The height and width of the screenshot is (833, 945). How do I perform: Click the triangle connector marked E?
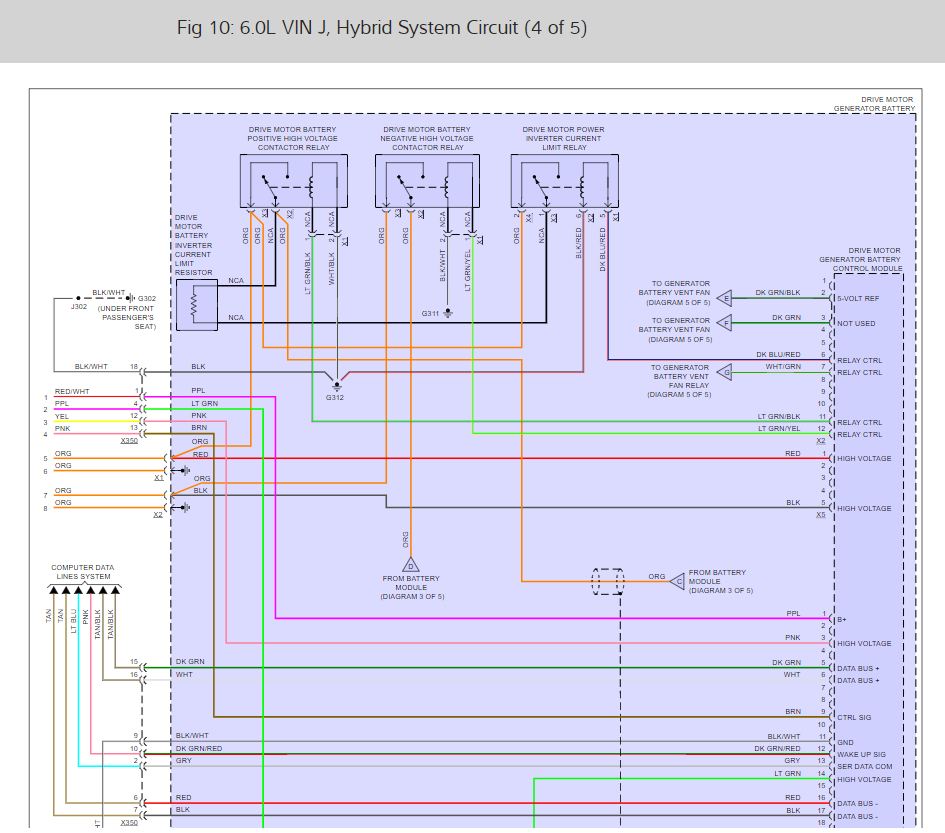tap(726, 298)
